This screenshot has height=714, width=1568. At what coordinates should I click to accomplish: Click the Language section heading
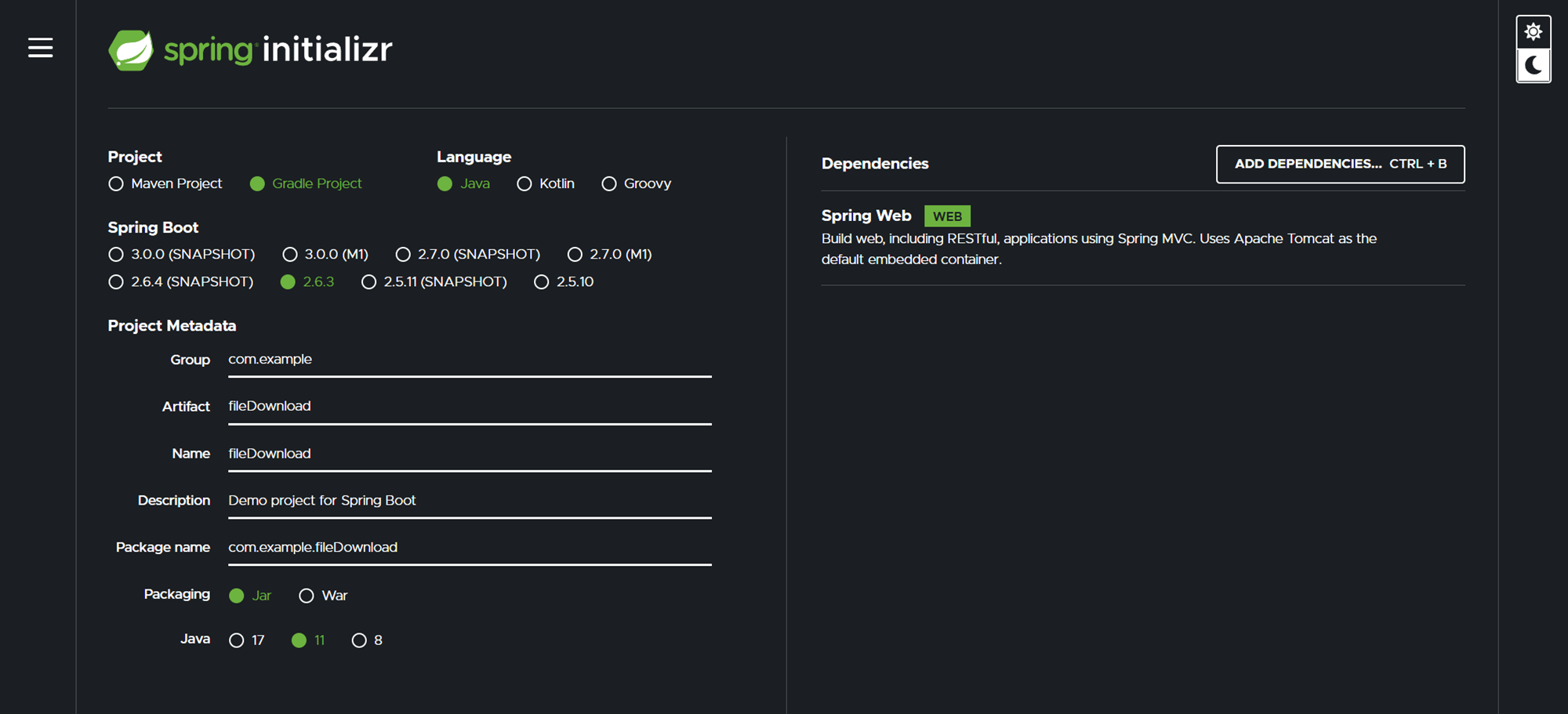click(474, 157)
